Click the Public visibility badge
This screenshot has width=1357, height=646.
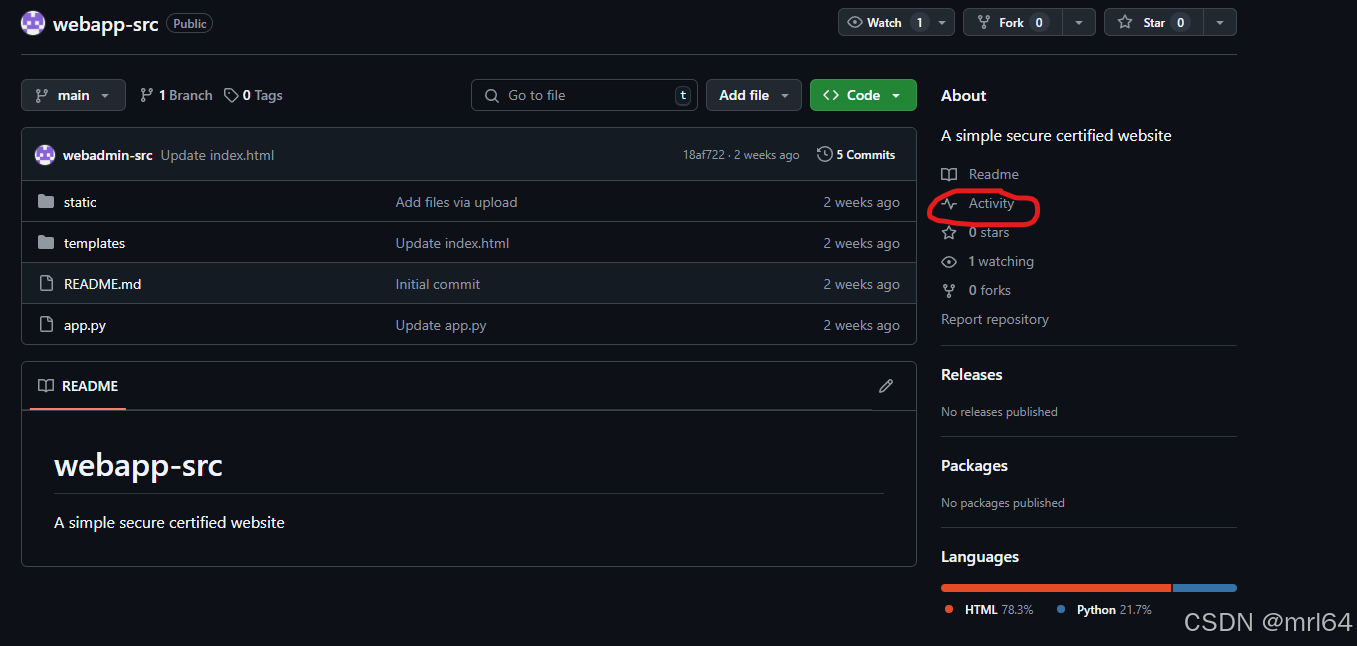click(189, 23)
